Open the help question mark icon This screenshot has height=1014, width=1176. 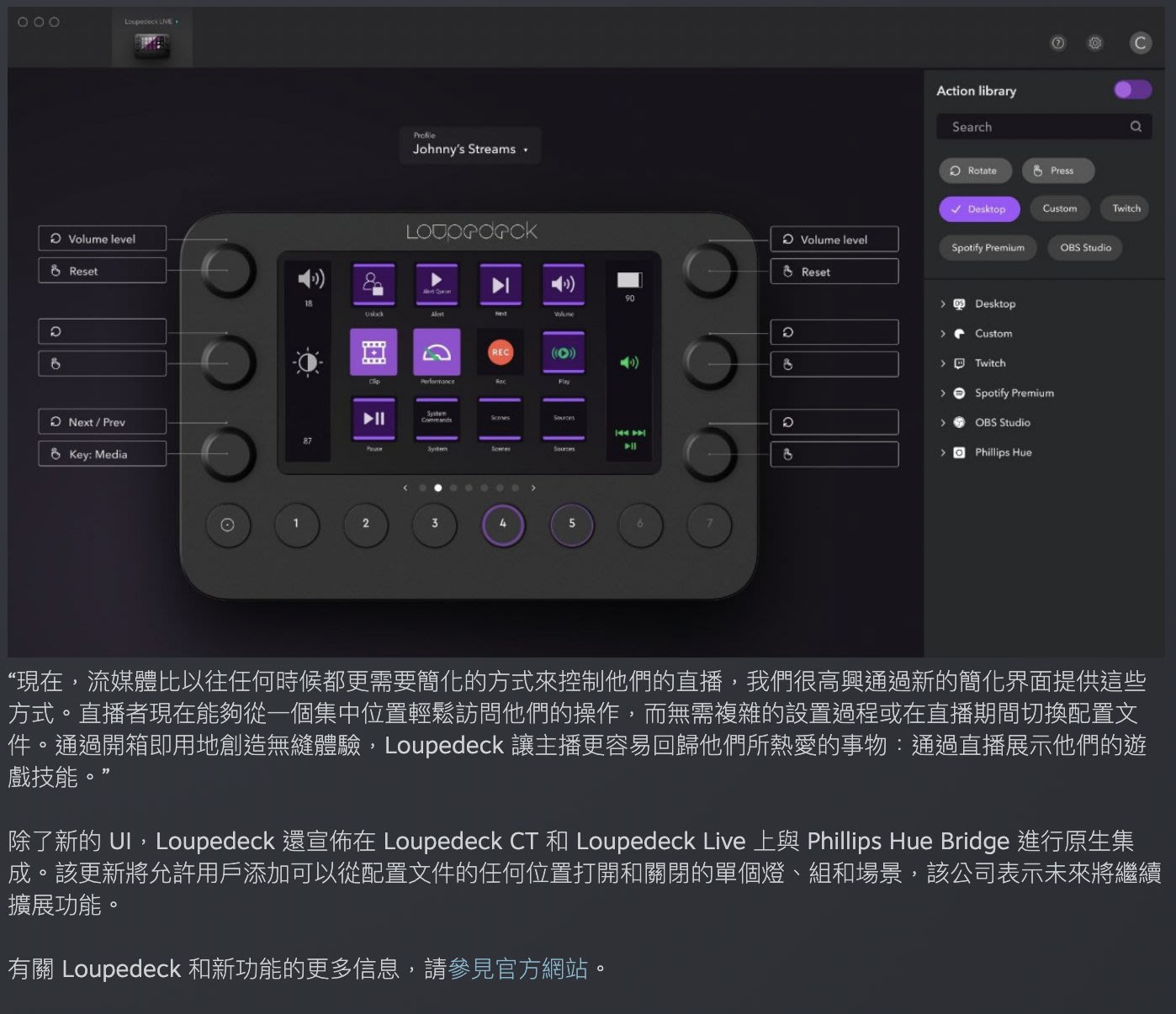click(1058, 43)
